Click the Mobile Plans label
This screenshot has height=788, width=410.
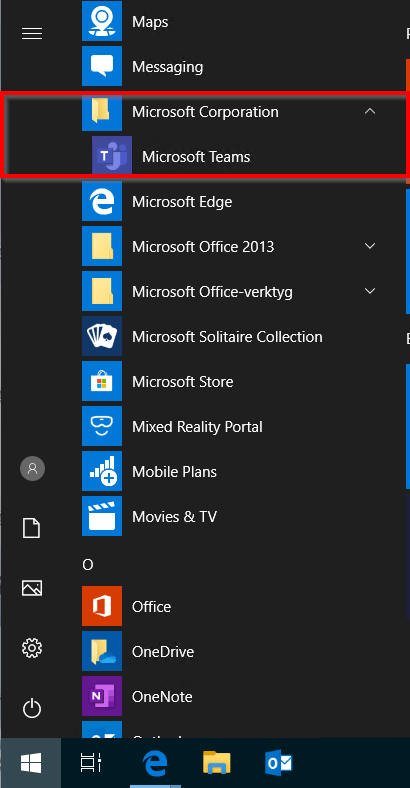(x=174, y=472)
